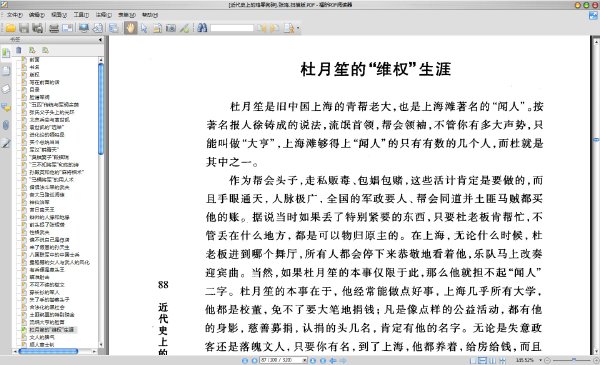Open the zoom percentage dropdown
Image resolution: width=600 pixels, height=365 pixels.
pyautogui.click(x=541, y=360)
